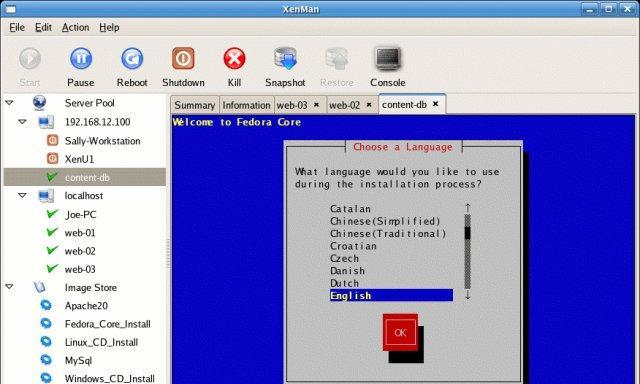This screenshot has width=640, height=384.
Task: Select web-03 in the localhost tree
Action: point(80,269)
